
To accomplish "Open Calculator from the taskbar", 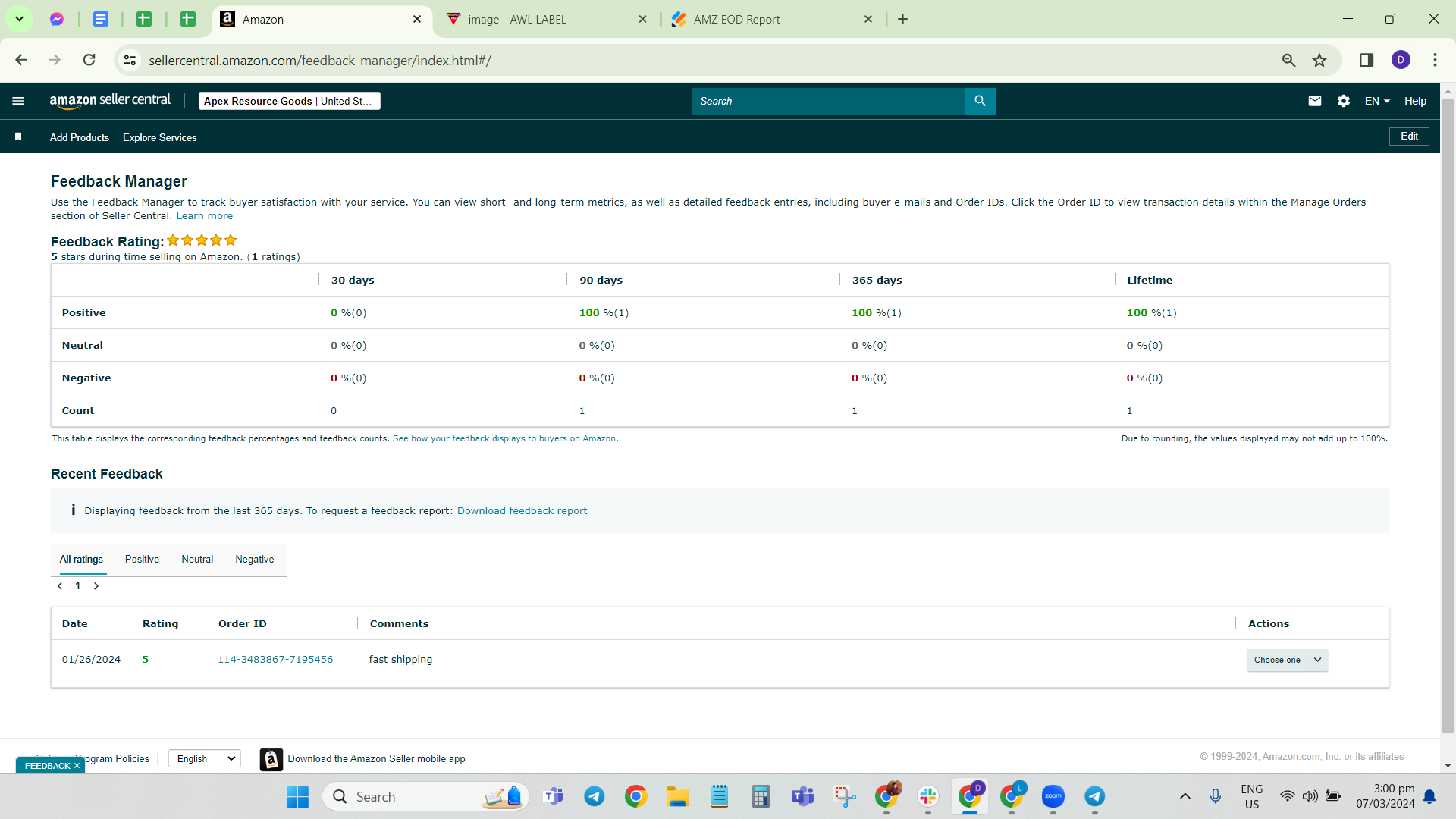I will pyautogui.click(x=761, y=796).
